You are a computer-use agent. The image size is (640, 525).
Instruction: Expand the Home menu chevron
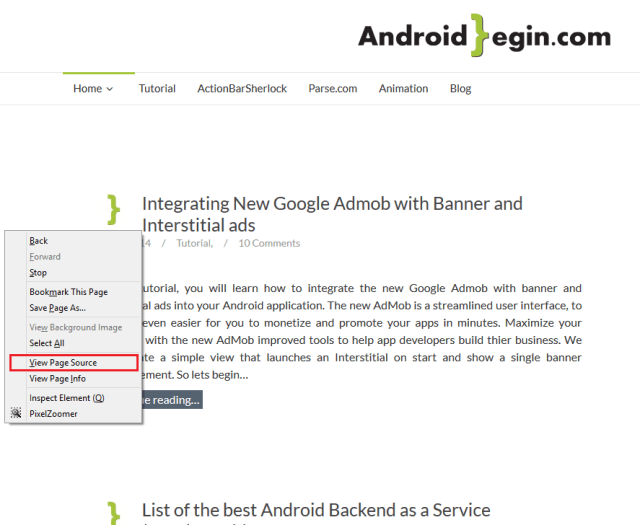tap(109, 89)
